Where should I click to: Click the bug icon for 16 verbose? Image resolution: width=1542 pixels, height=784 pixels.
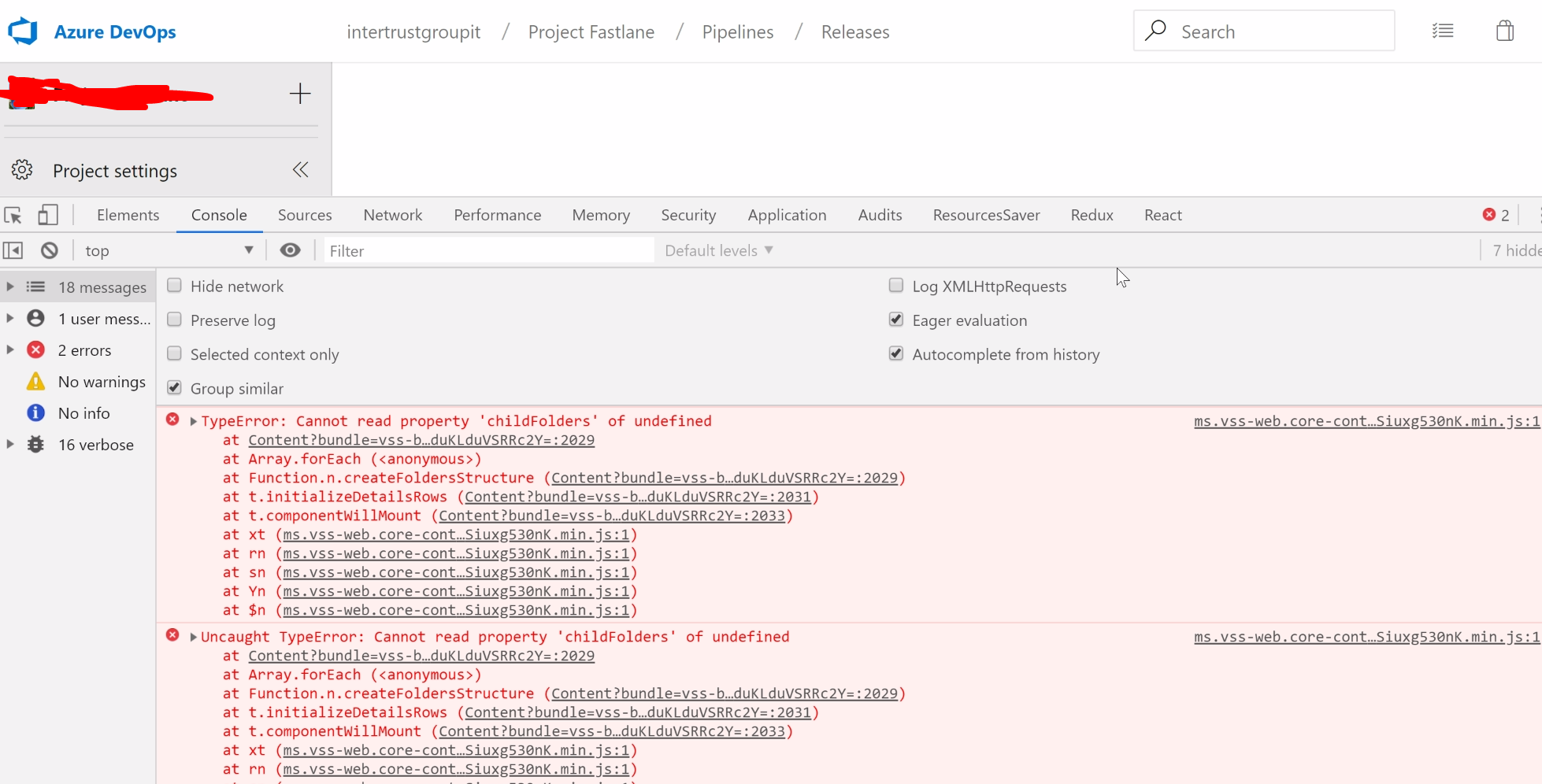point(36,445)
